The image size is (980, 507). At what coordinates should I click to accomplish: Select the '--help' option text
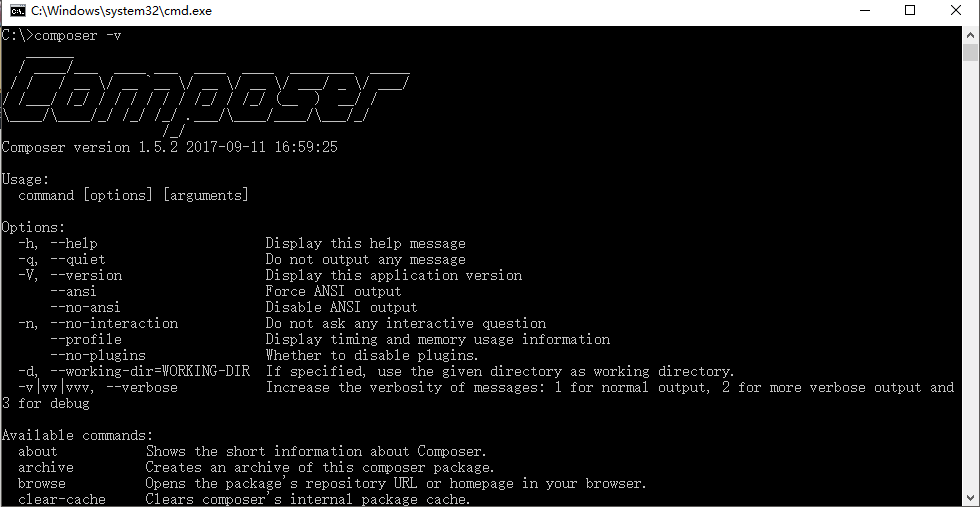point(74,243)
